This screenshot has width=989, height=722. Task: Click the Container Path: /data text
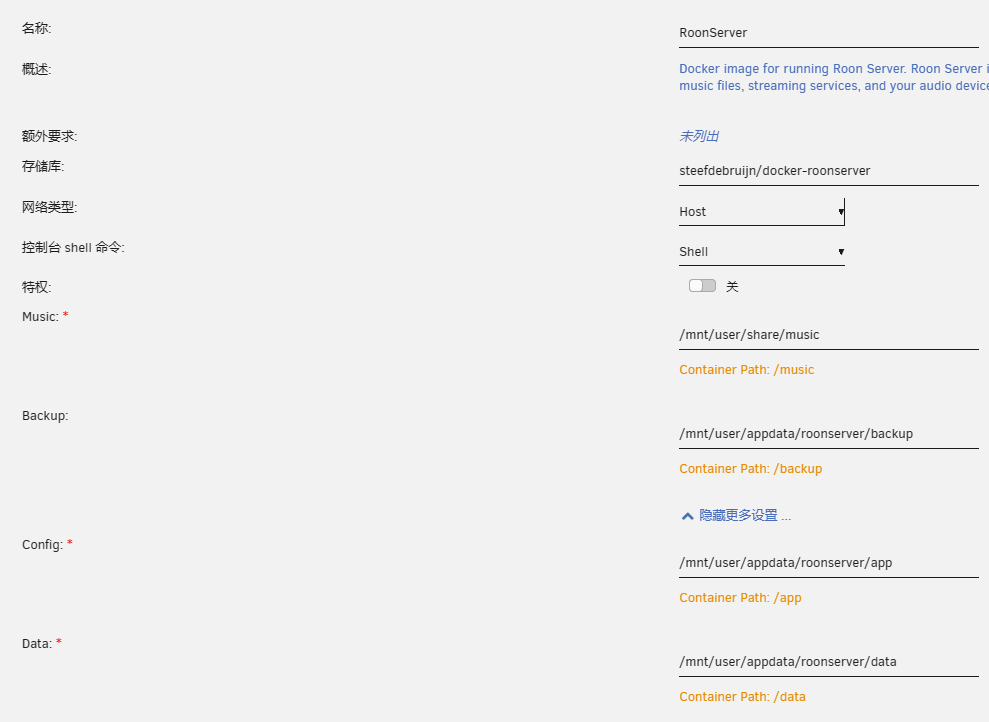click(x=742, y=697)
